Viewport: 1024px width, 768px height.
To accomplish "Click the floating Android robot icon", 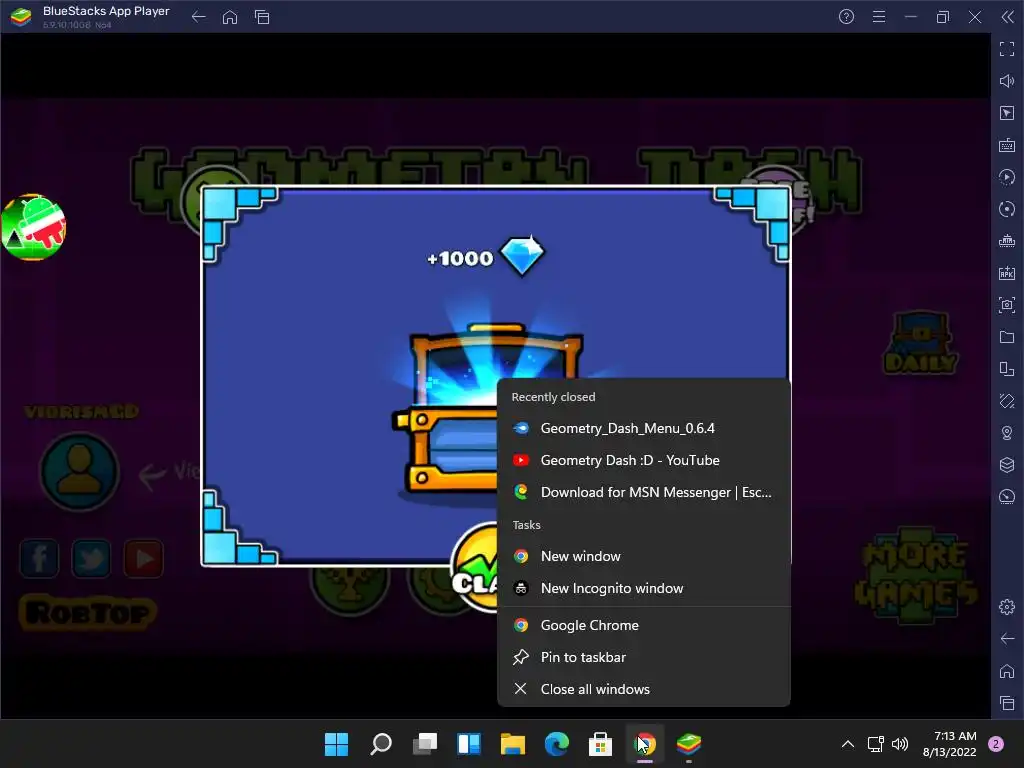I will tap(33, 227).
